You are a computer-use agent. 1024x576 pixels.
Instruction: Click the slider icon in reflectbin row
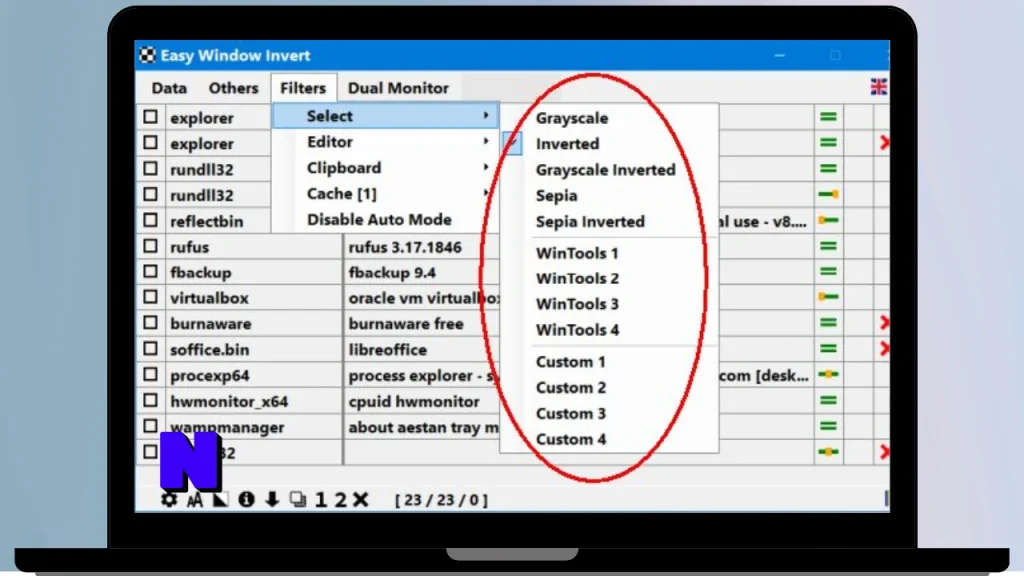(x=828, y=220)
